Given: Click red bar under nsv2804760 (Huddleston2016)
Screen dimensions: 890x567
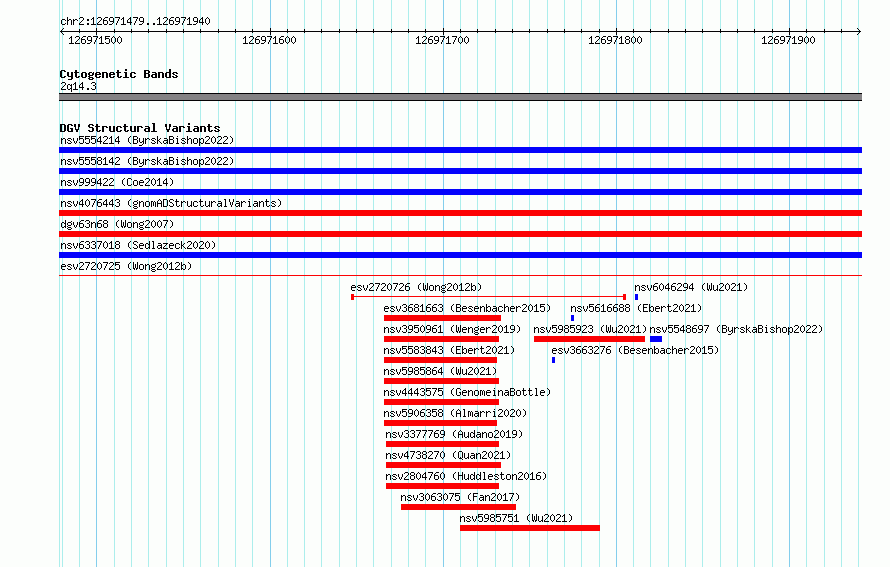Looking at the screenshot, I should (442, 486).
